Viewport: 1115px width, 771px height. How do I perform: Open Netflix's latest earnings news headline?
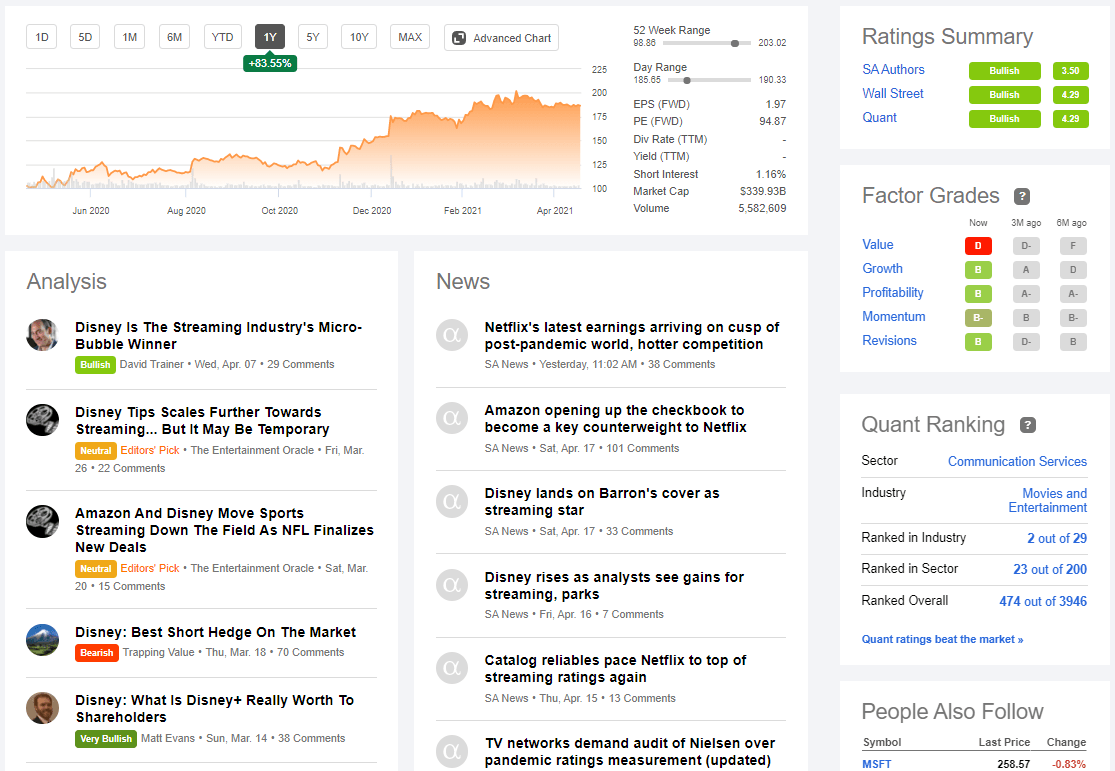(631, 336)
